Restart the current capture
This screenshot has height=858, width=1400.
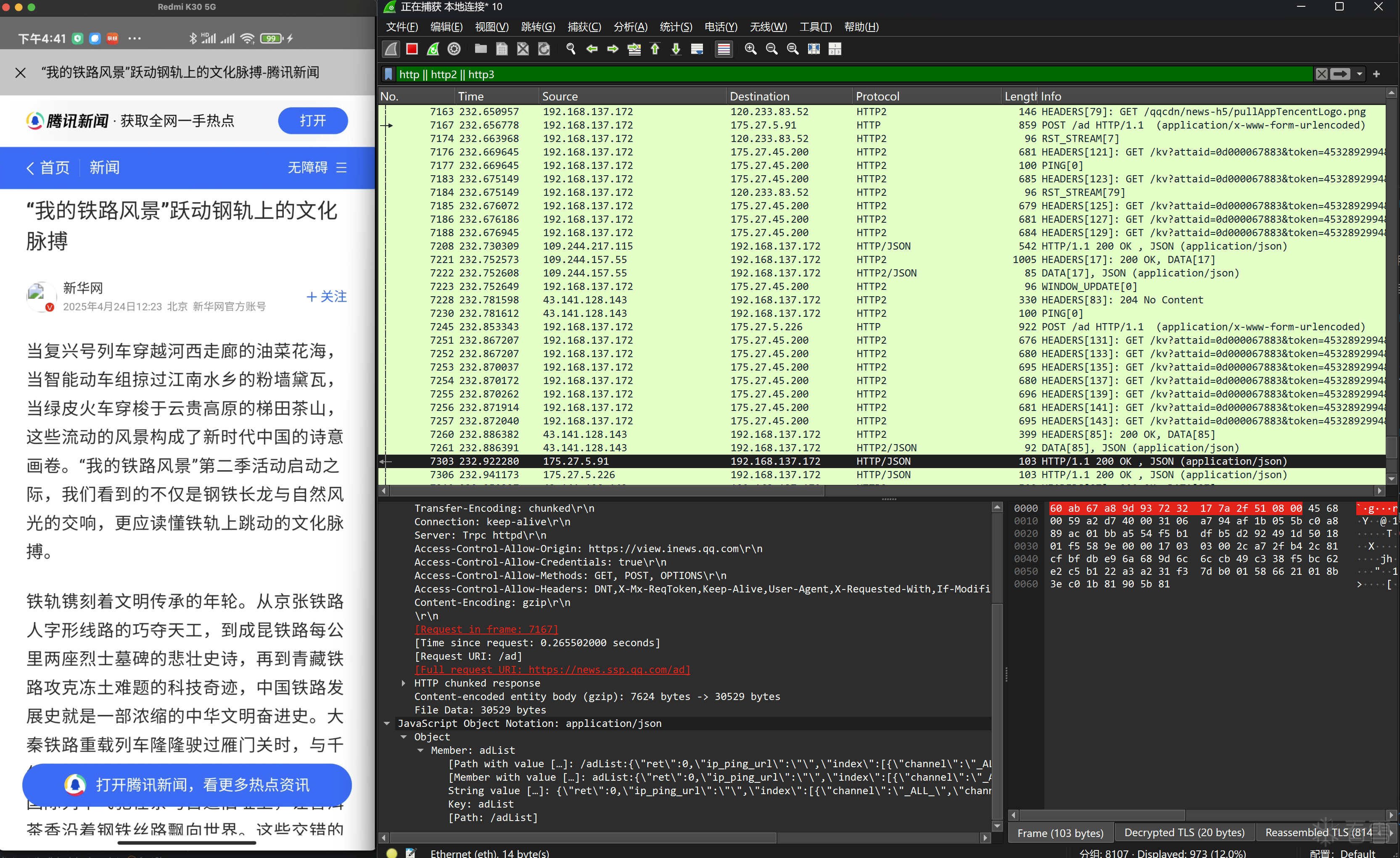click(x=433, y=50)
